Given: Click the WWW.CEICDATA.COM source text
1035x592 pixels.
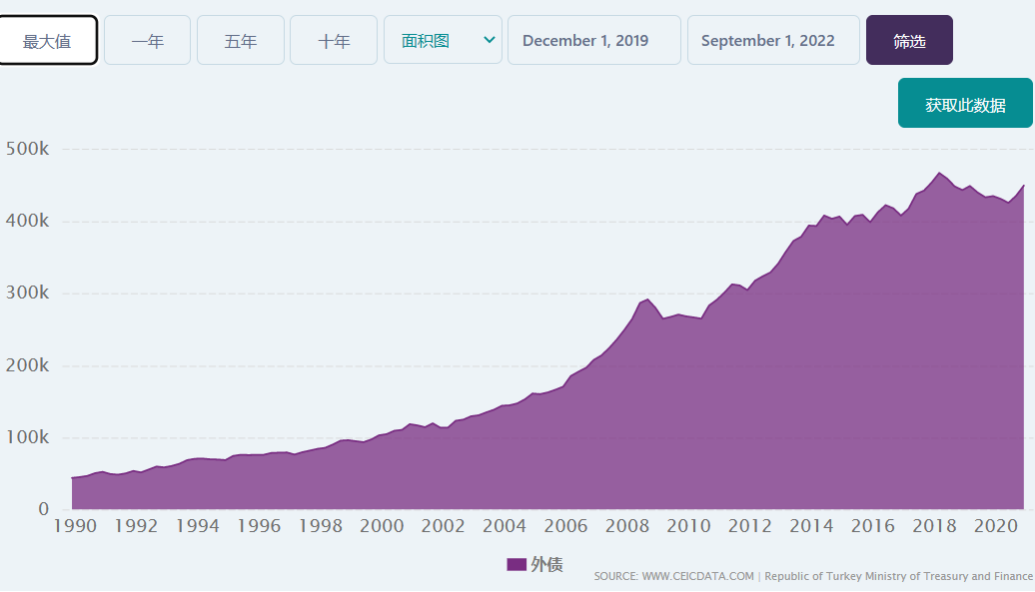Looking at the screenshot, I should click(698, 576).
